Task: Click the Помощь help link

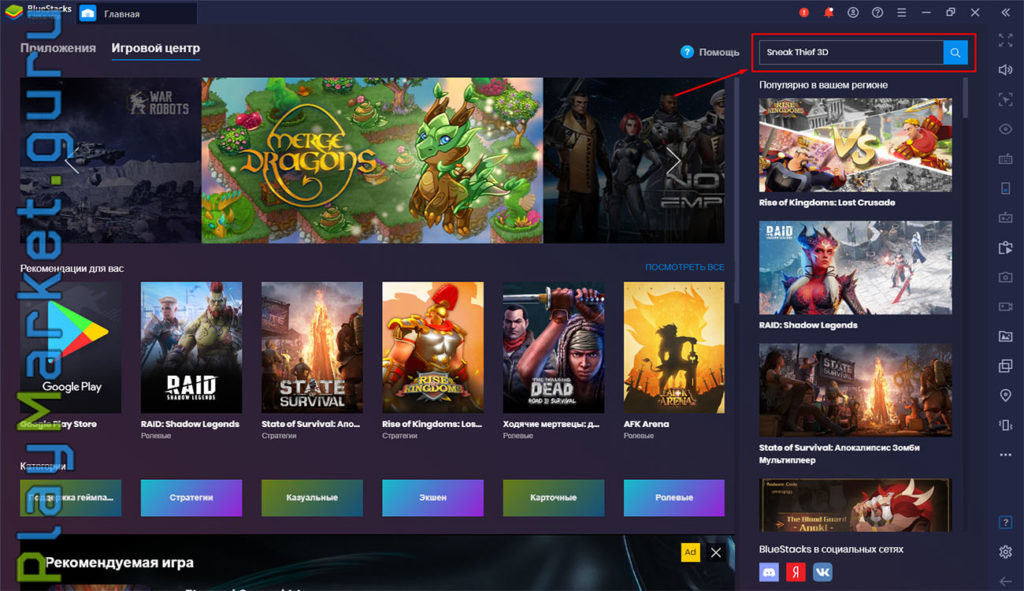Action: coord(710,52)
